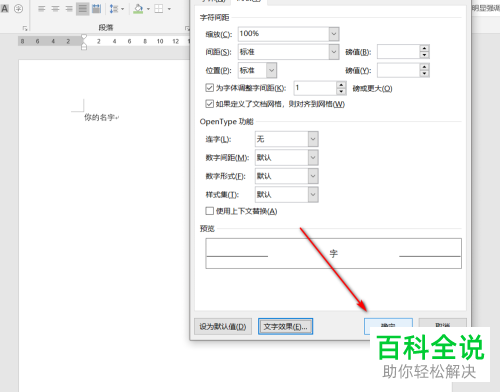Image resolution: width=500 pixels, height=392 pixels.
Task: Select the justify alignment icon
Action: pos(83,9)
